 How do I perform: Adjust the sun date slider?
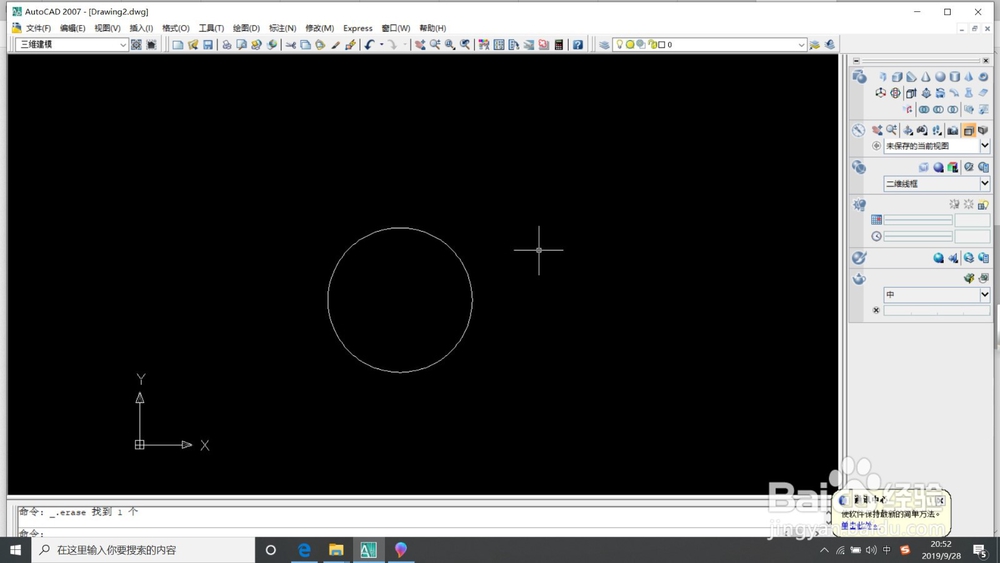pyautogui.click(x=918, y=219)
